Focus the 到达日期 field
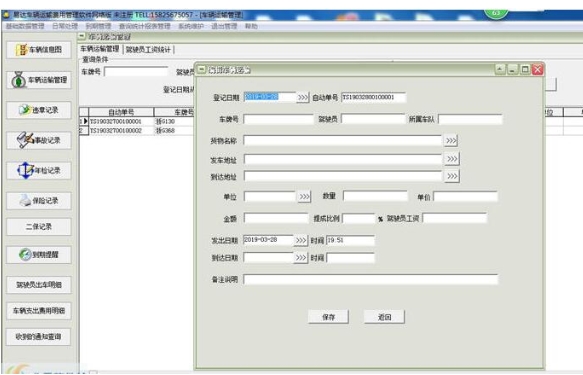583x375 pixels. tap(268, 257)
